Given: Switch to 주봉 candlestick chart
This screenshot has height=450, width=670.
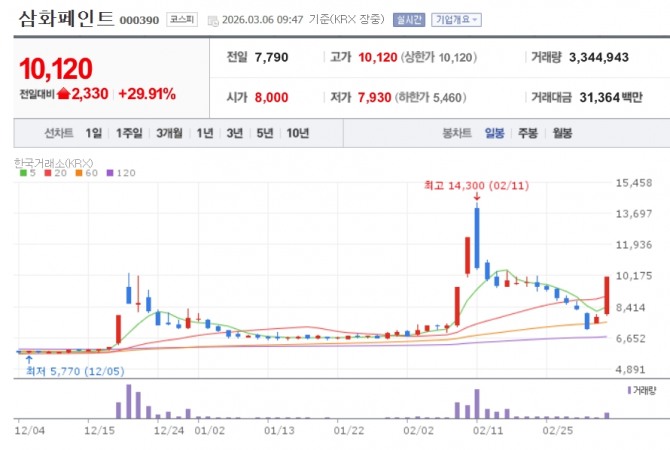Looking at the screenshot, I should click(528, 133).
